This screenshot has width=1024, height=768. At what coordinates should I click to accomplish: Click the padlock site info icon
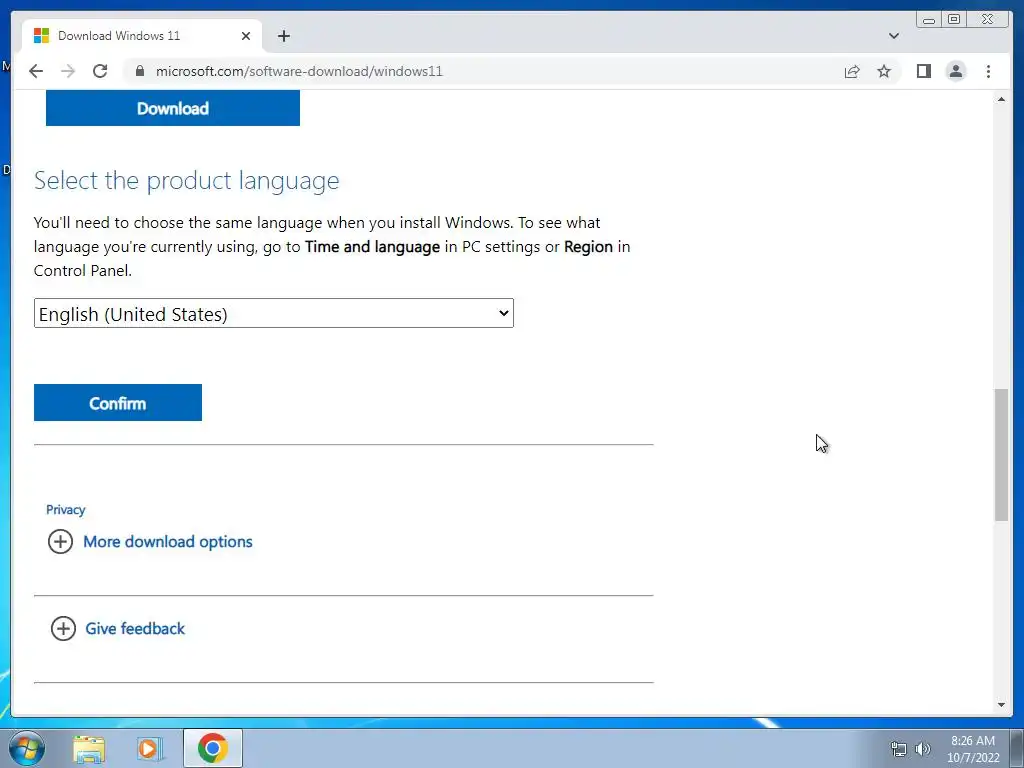[x=140, y=71]
